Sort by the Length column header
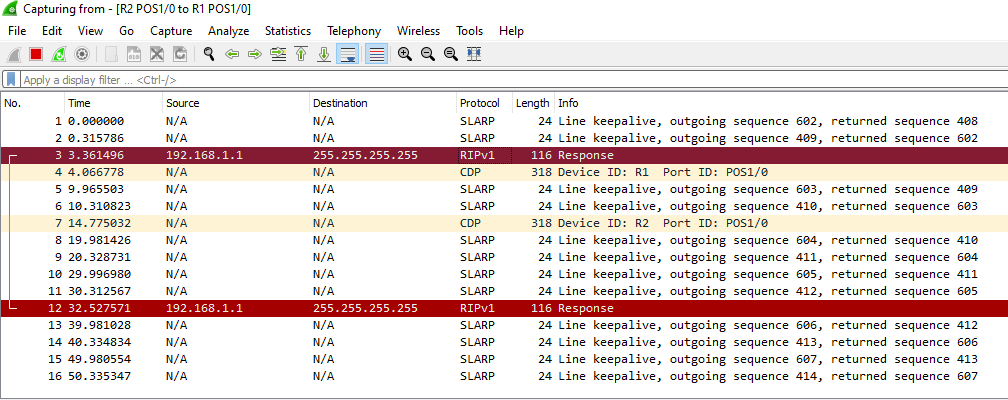1008x400 pixels. coord(533,103)
